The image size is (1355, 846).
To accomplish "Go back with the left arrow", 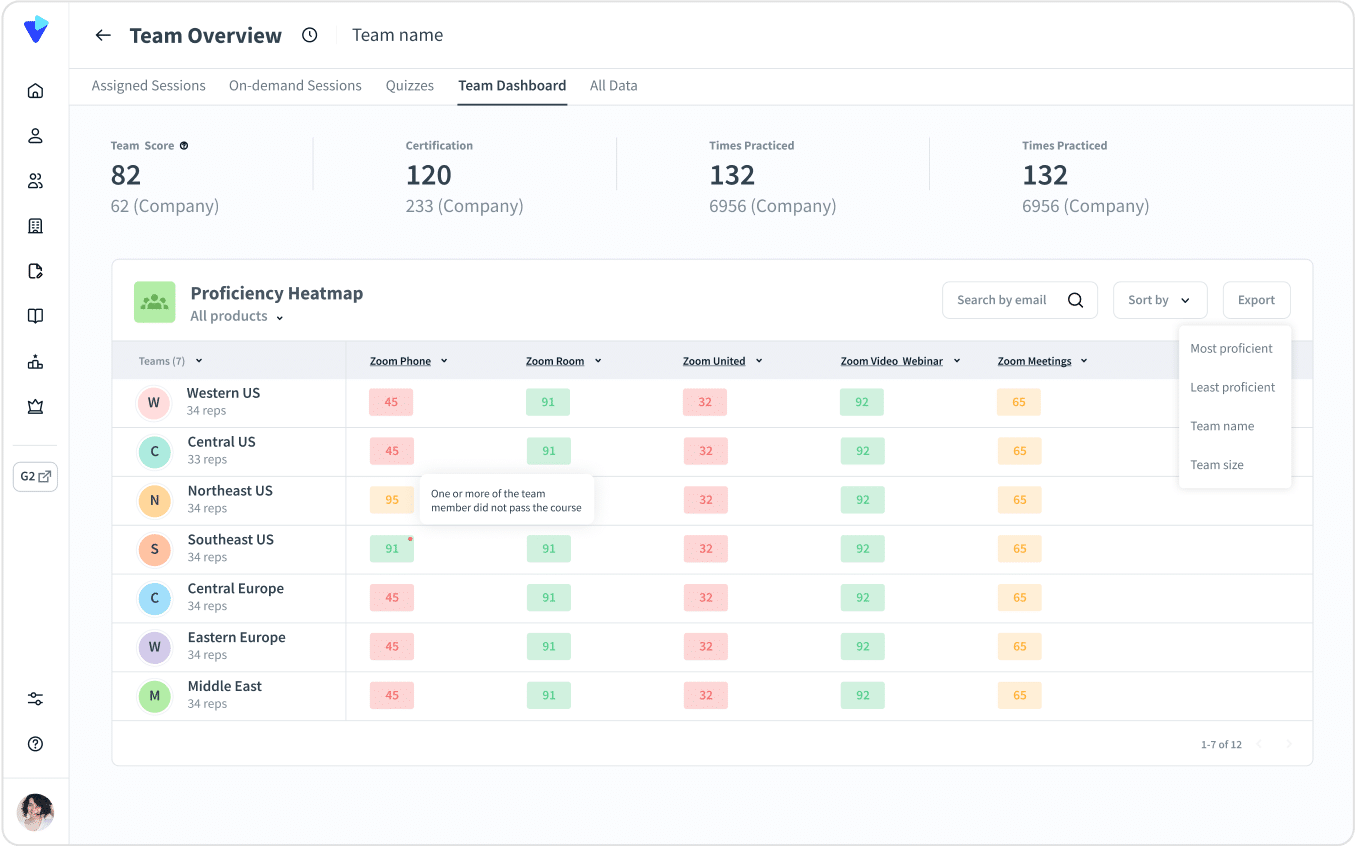I will (103, 36).
